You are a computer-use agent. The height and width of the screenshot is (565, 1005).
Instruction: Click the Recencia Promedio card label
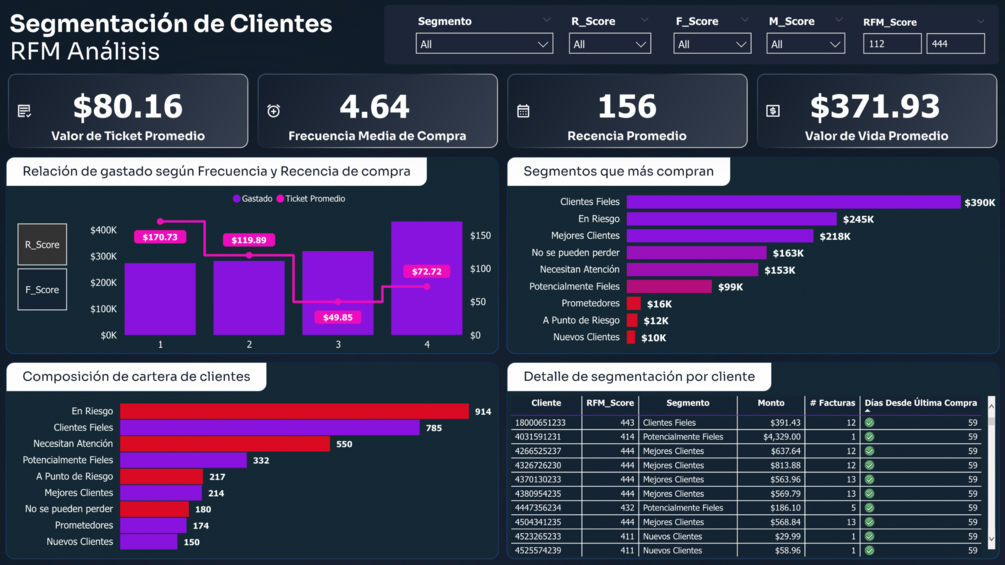tap(627, 136)
